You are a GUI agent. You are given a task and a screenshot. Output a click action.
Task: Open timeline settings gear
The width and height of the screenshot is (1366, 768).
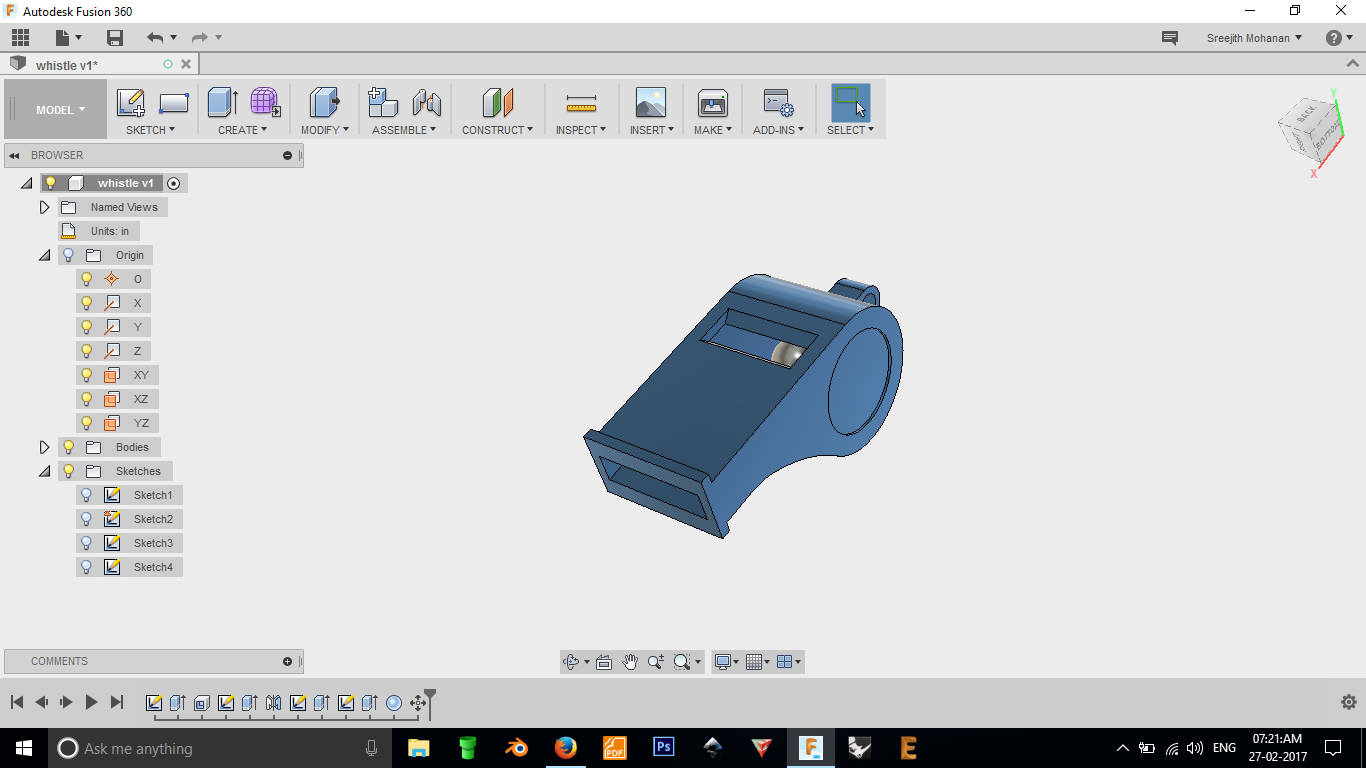click(x=1349, y=702)
